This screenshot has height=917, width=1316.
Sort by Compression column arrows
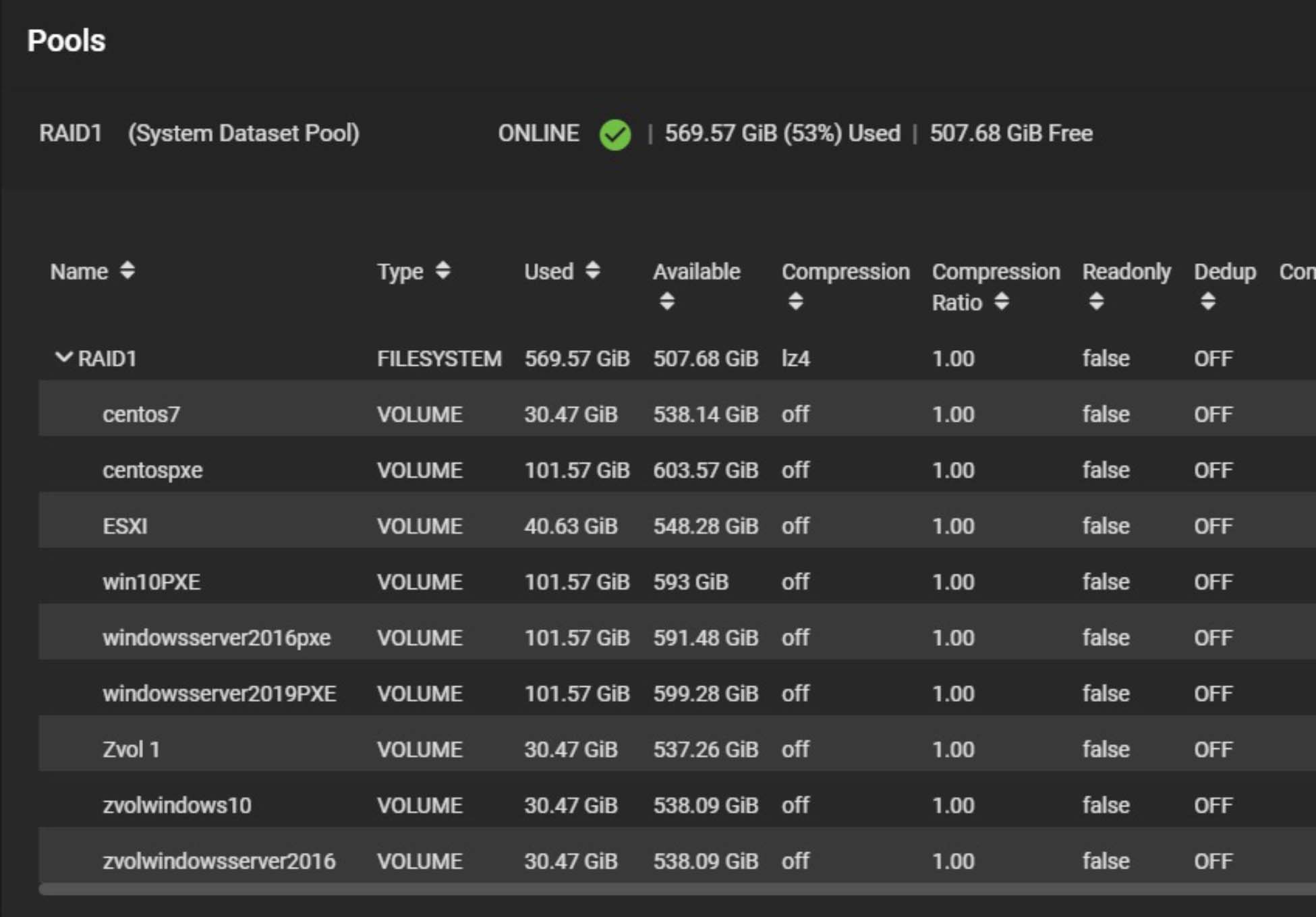coord(796,301)
